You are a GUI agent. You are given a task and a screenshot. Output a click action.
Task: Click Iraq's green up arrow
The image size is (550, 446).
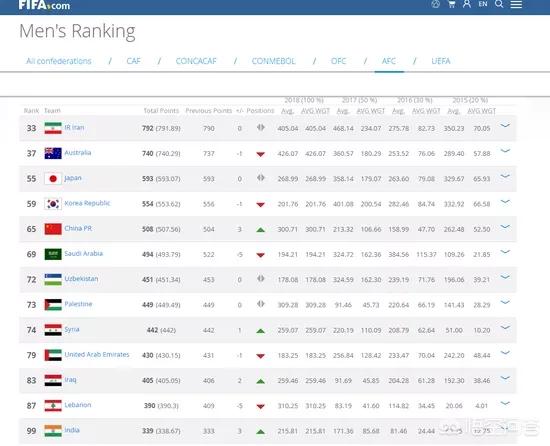point(260,381)
